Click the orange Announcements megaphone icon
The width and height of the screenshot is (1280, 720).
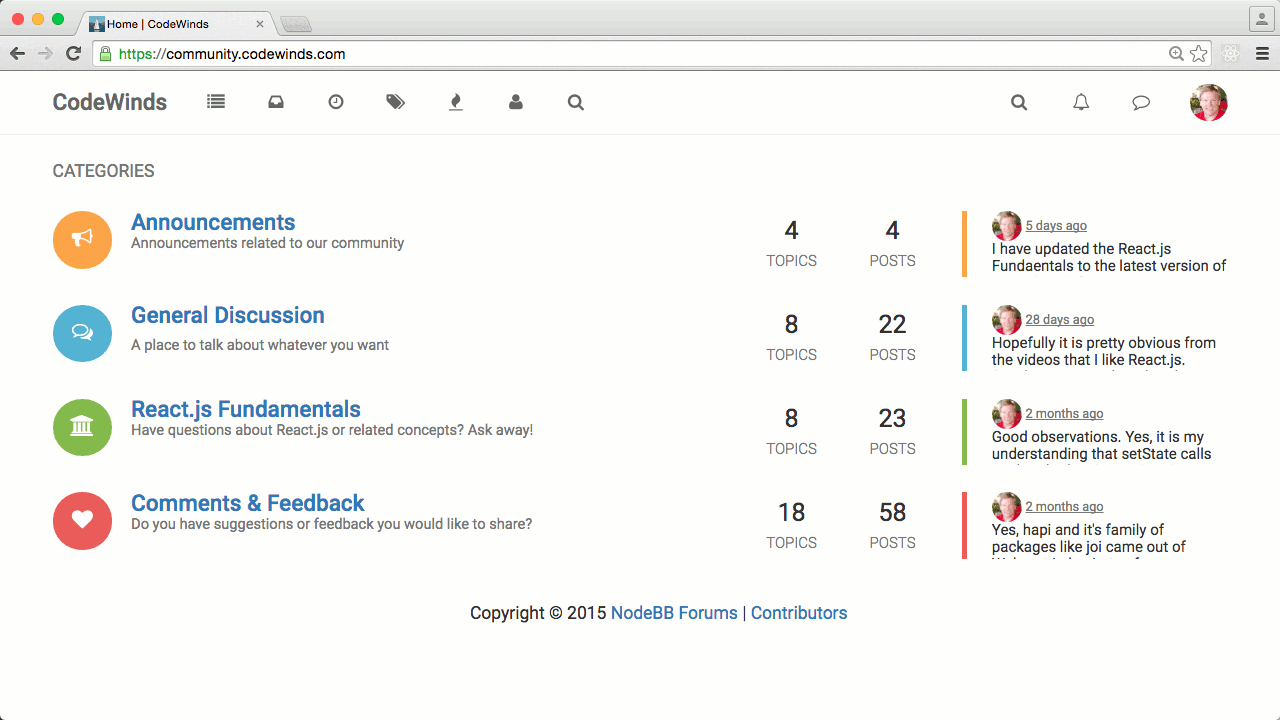click(x=82, y=240)
